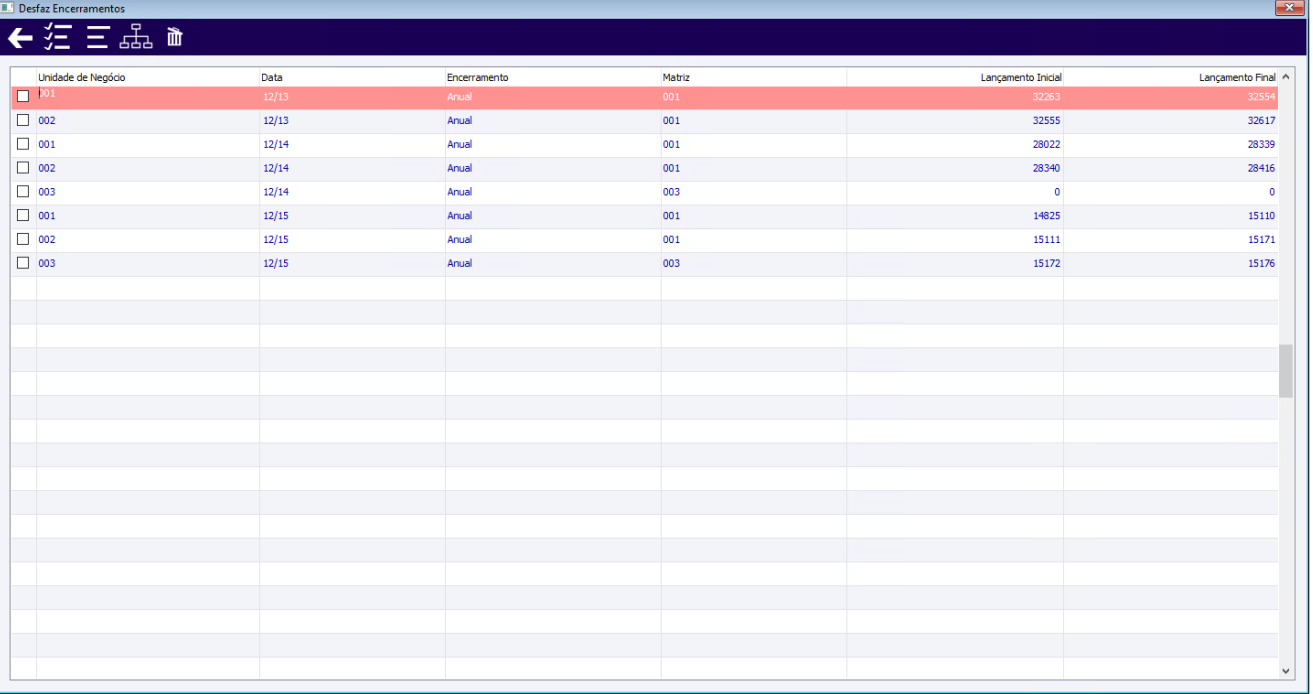Click the select all checklist icon

57,38
